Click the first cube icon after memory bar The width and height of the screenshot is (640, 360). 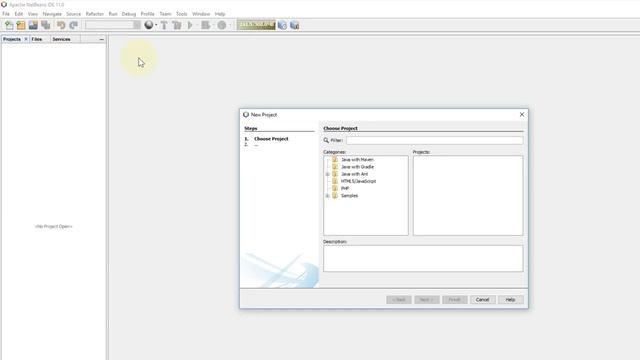pyautogui.click(x=282, y=25)
